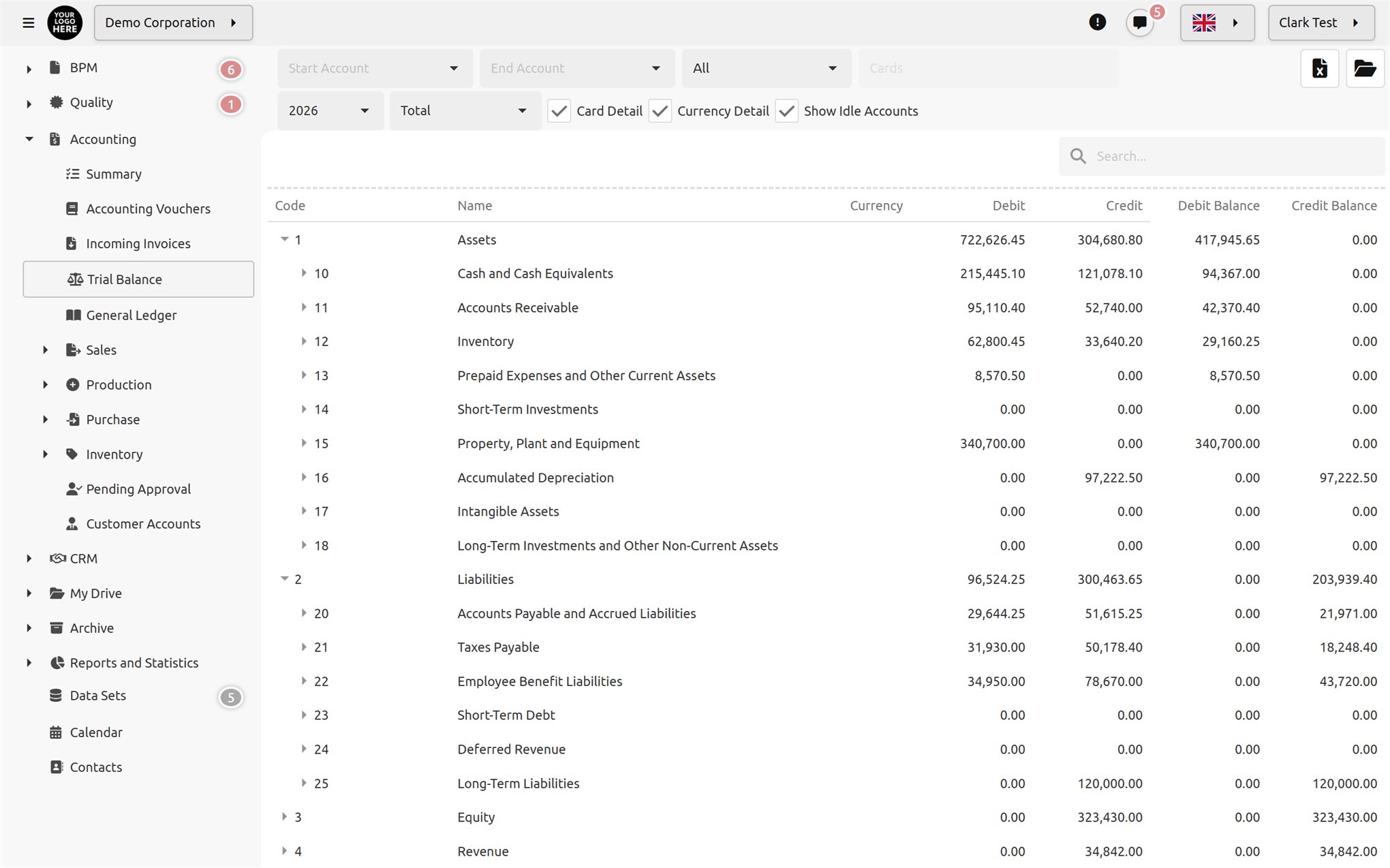Uncheck Show Idle Accounts checkbox
1390x868 pixels.
pos(786,111)
